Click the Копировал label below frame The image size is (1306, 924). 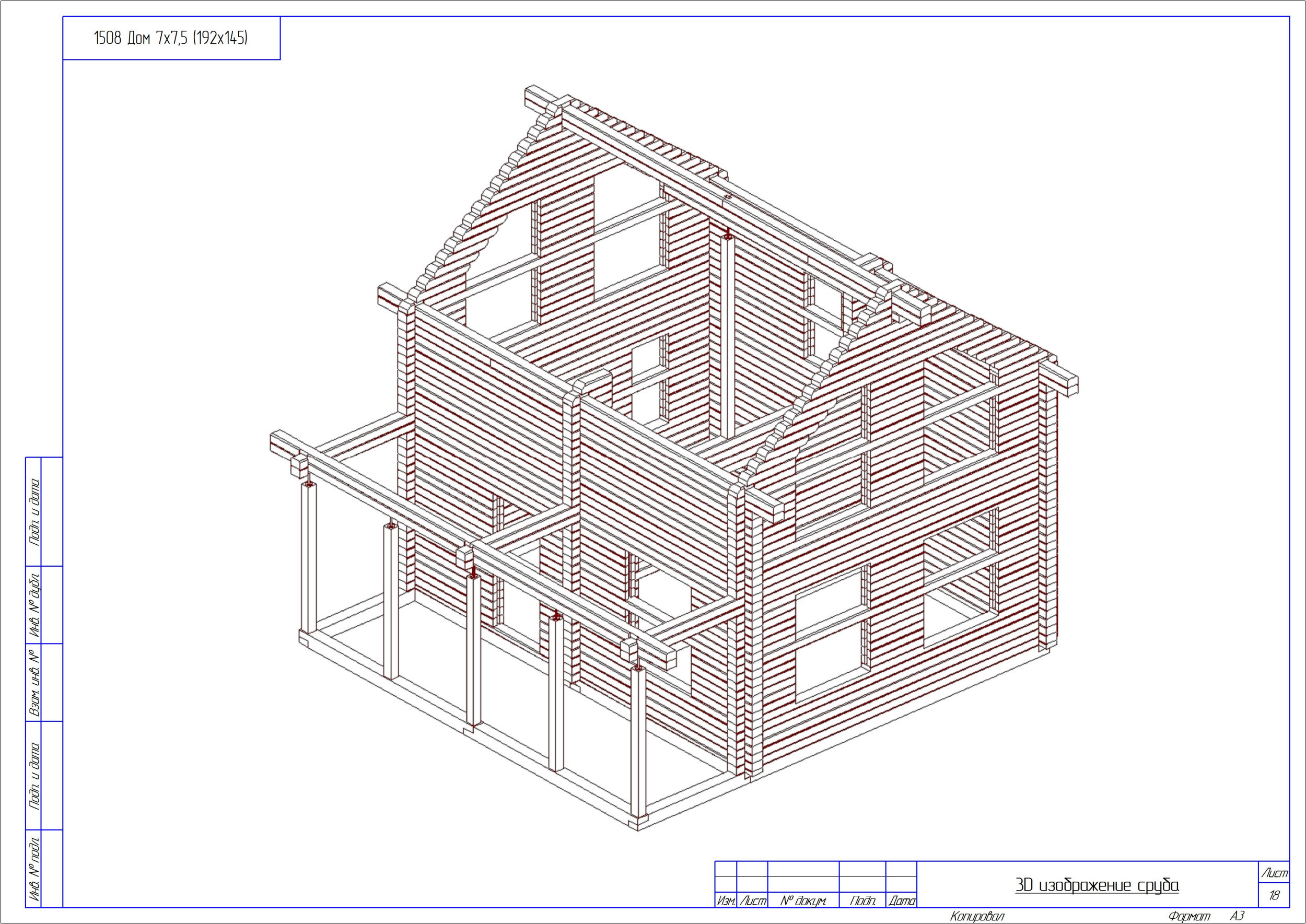976,916
